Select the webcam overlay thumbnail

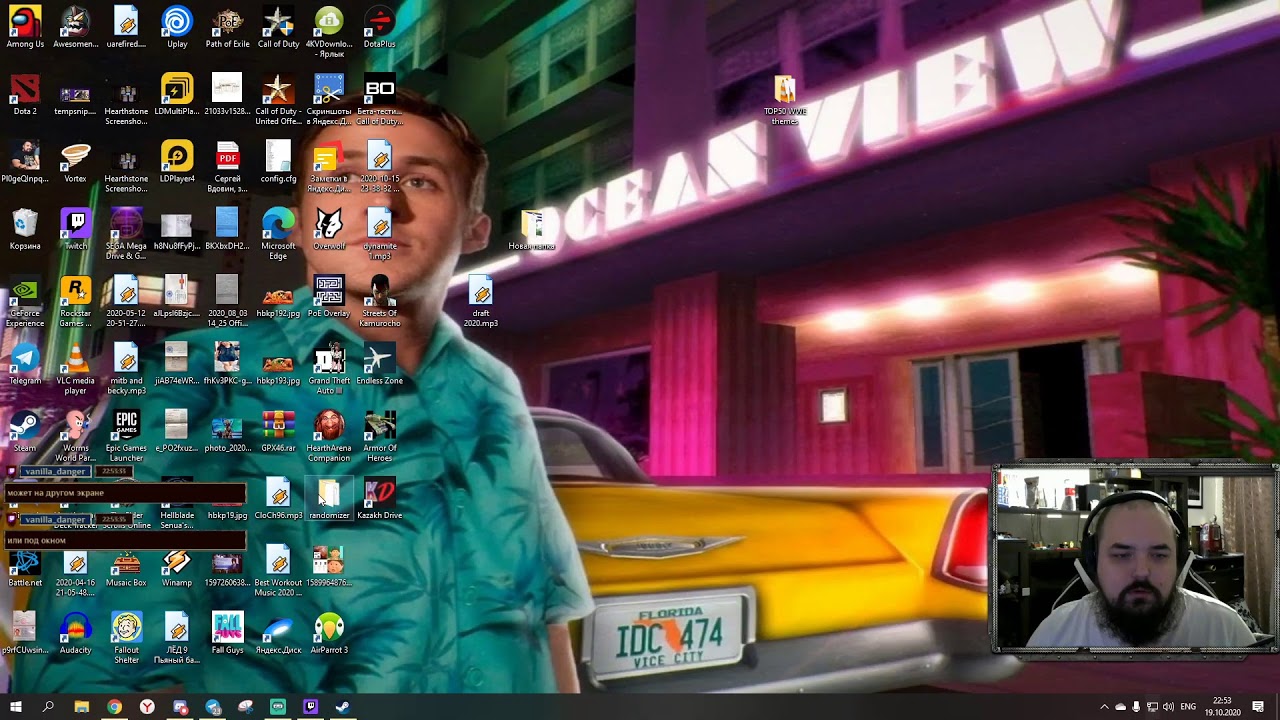(x=1135, y=558)
